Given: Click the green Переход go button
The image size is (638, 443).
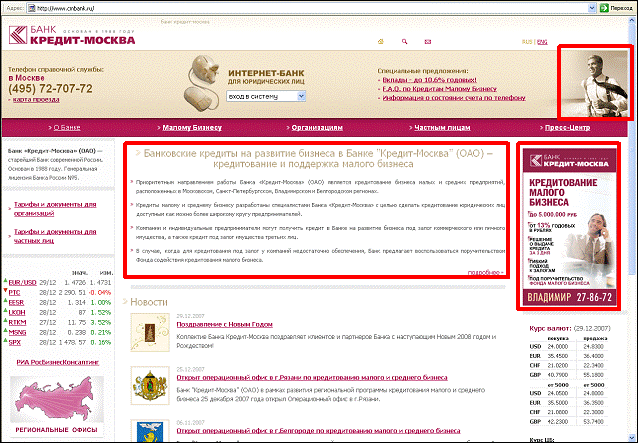Looking at the screenshot, I should point(616,8).
